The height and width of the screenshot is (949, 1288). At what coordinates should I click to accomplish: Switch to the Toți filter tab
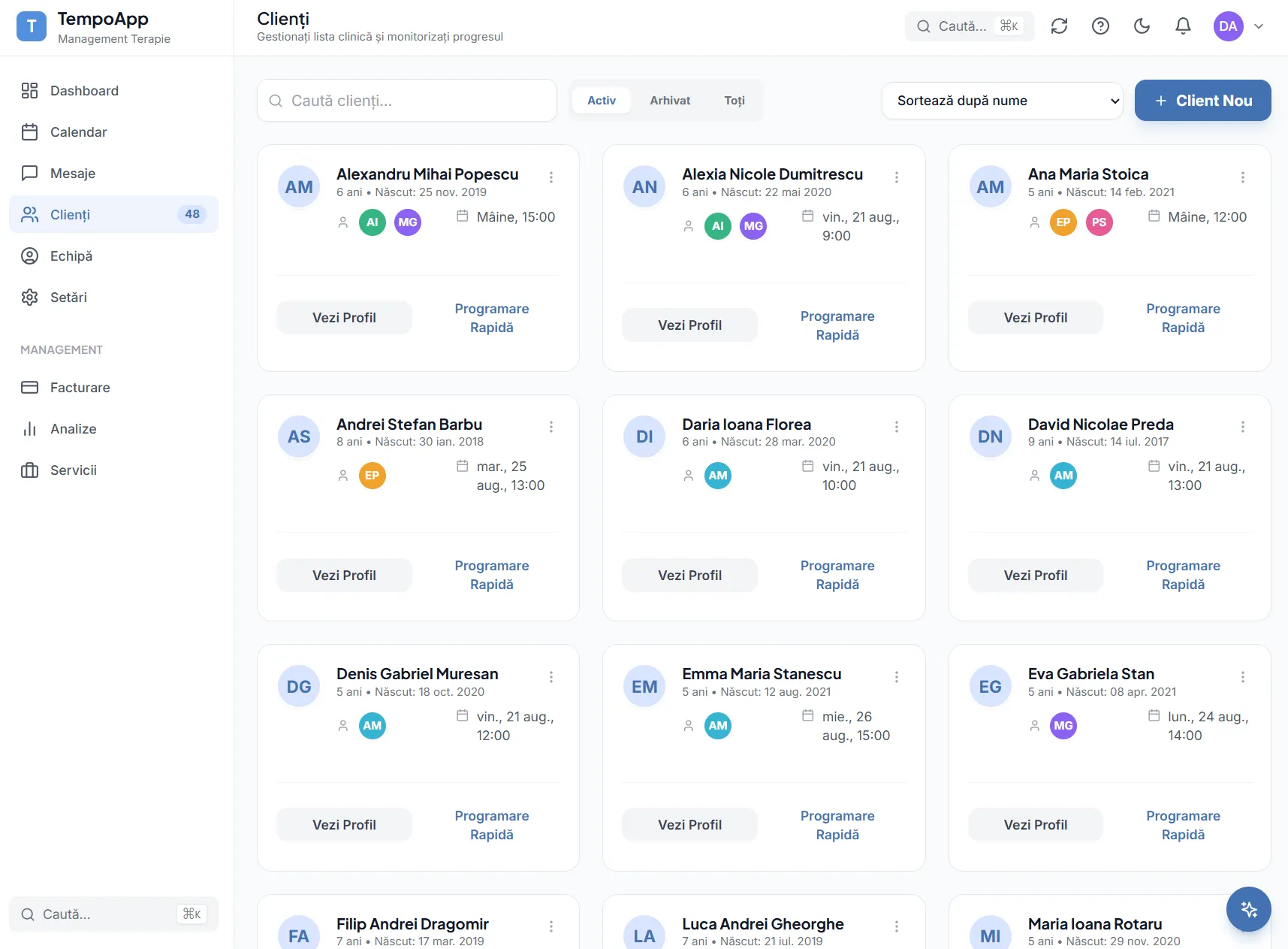pos(734,101)
